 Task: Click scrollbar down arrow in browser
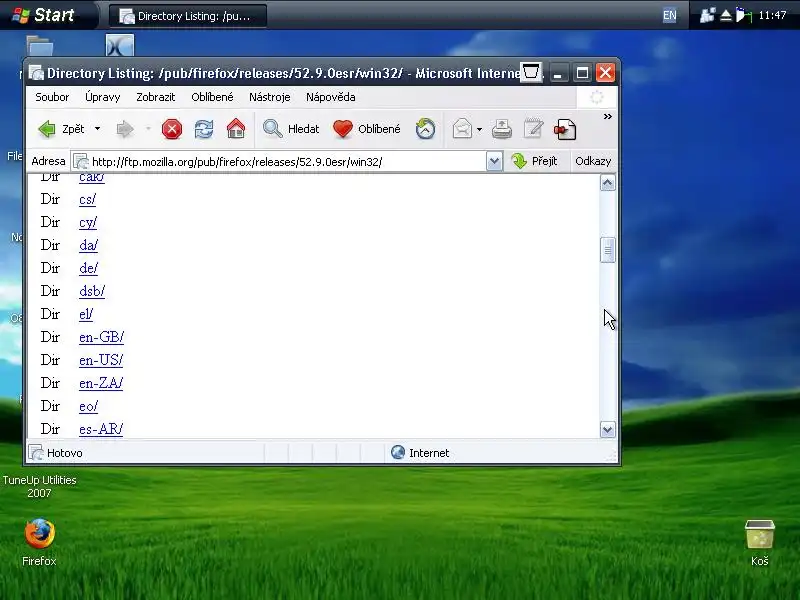[x=607, y=430]
